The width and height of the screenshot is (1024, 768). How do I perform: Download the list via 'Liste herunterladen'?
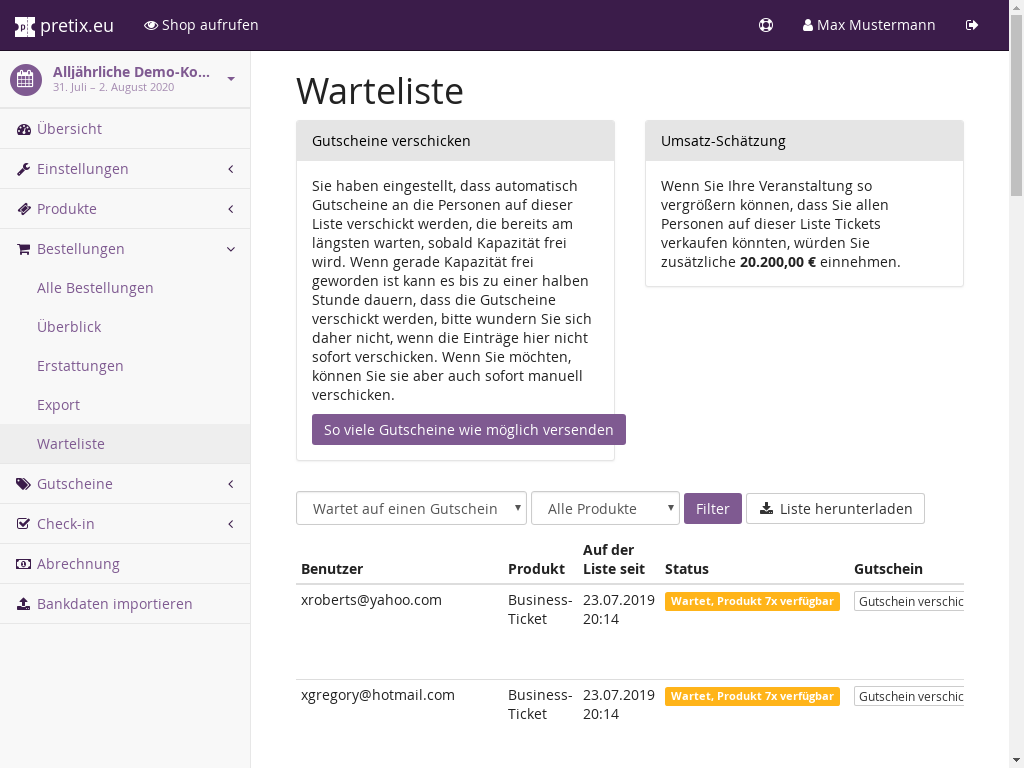click(x=835, y=508)
